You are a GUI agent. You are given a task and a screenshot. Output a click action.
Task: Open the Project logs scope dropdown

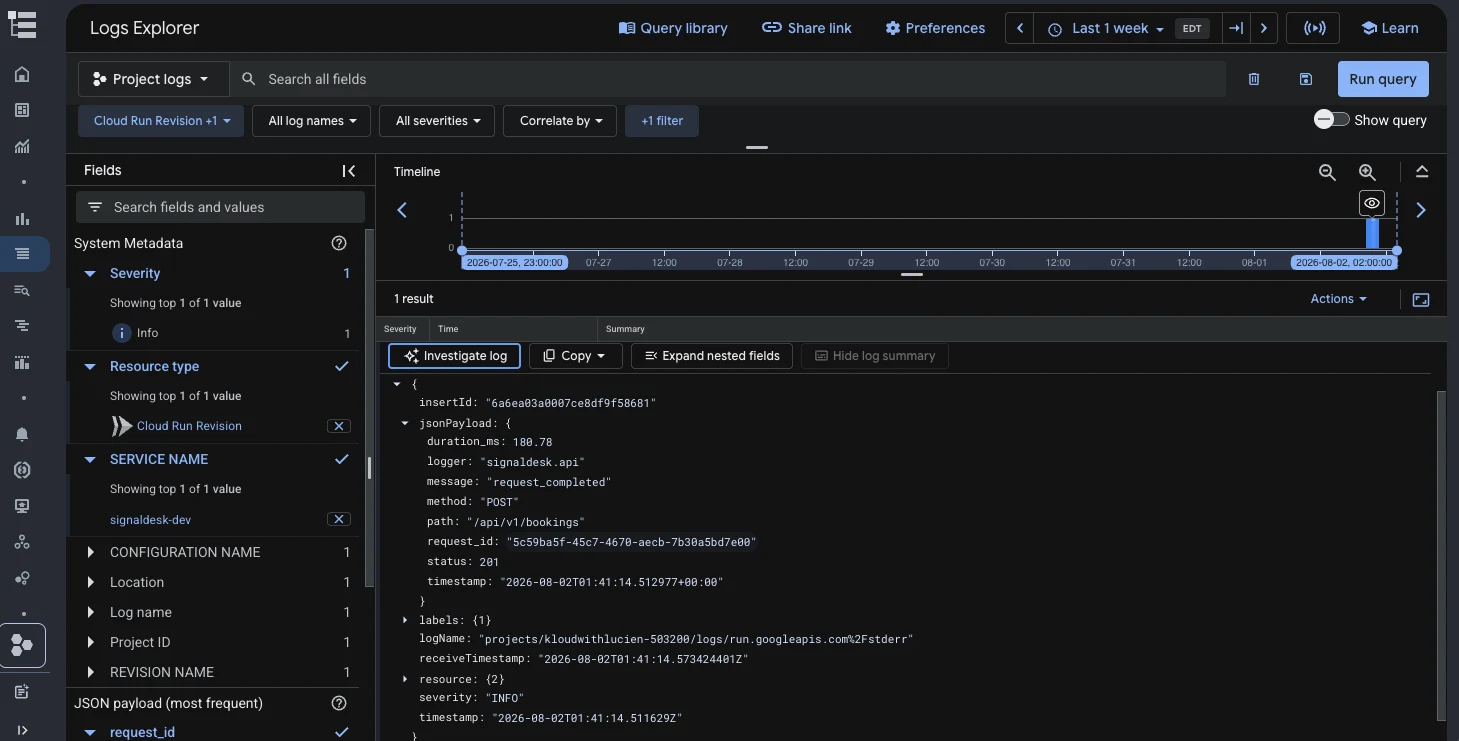(x=154, y=79)
